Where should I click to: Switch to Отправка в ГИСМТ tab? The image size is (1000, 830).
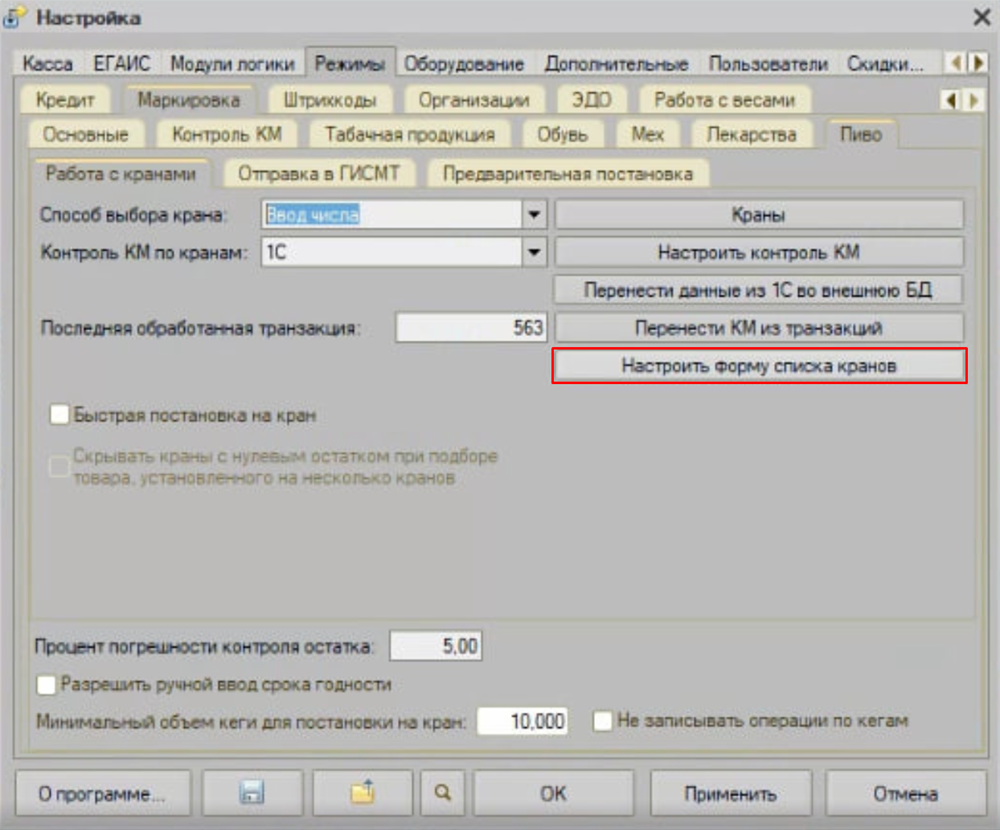[x=319, y=174]
